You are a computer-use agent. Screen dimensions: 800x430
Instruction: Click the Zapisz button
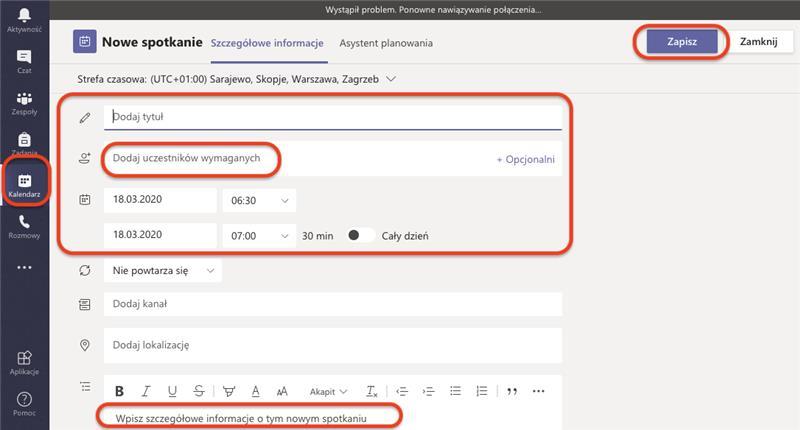[680, 42]
